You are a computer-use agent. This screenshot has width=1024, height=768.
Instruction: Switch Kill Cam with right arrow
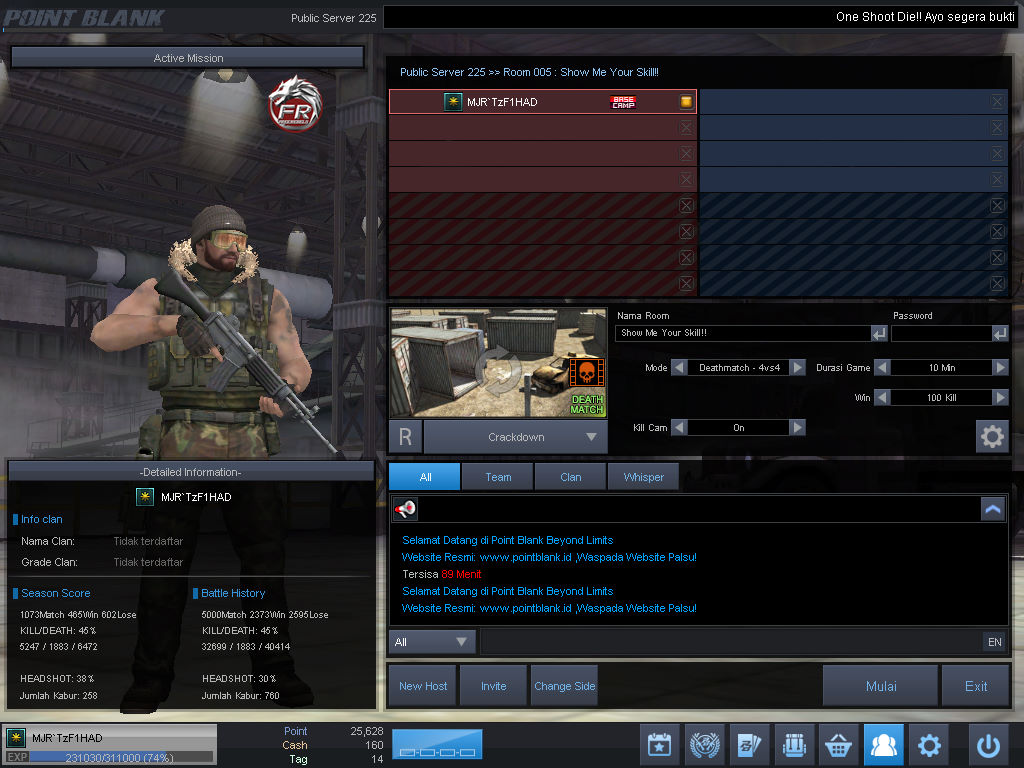797,428
